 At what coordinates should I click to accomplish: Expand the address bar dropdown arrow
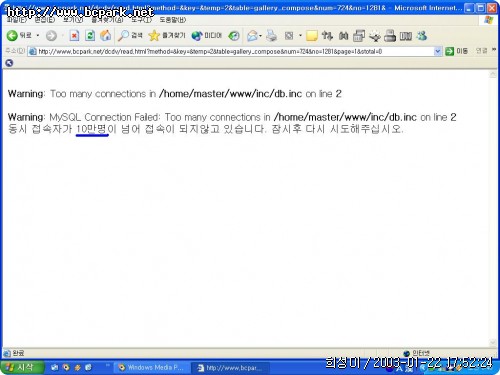(438, 51)
